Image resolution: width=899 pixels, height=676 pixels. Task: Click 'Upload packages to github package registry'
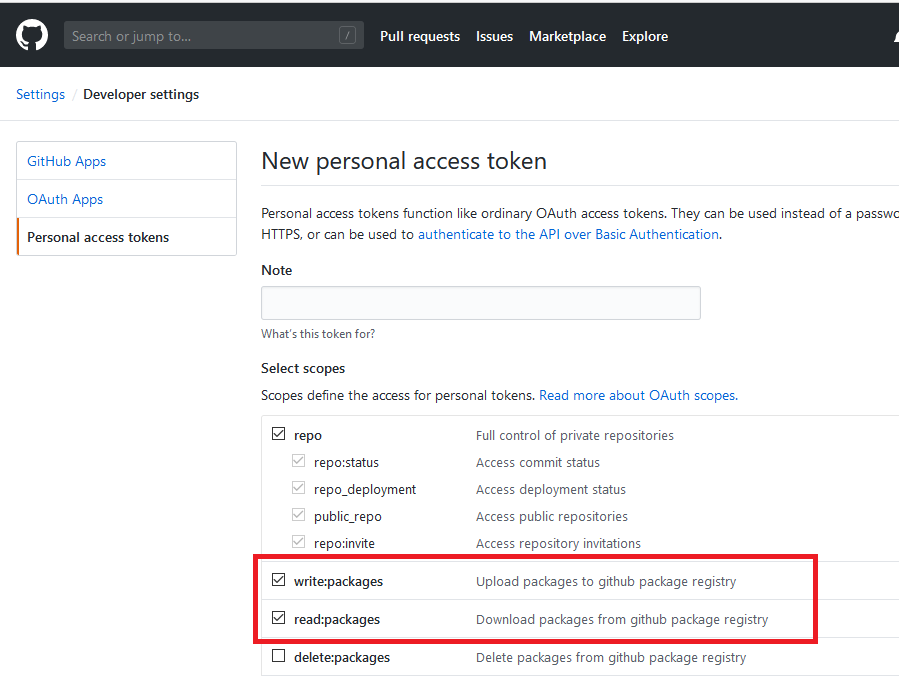606,581
